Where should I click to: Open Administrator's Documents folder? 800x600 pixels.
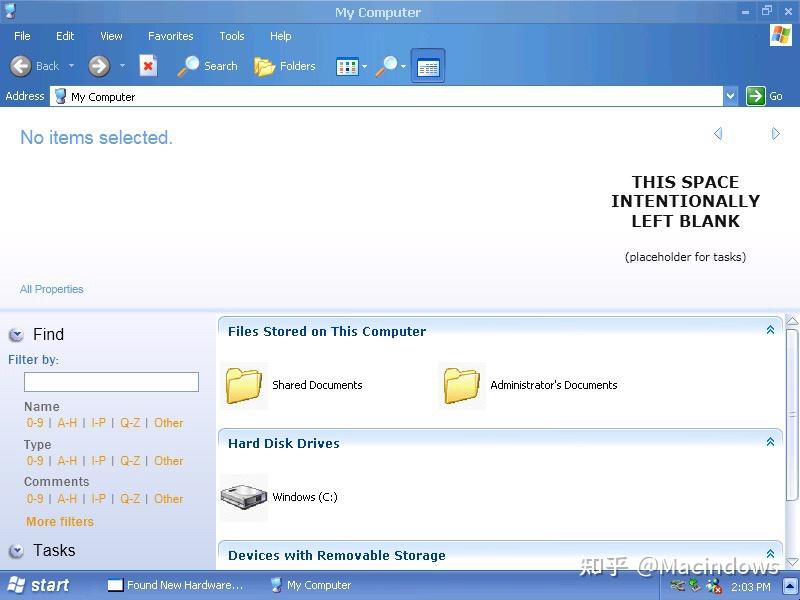(461, 383)
